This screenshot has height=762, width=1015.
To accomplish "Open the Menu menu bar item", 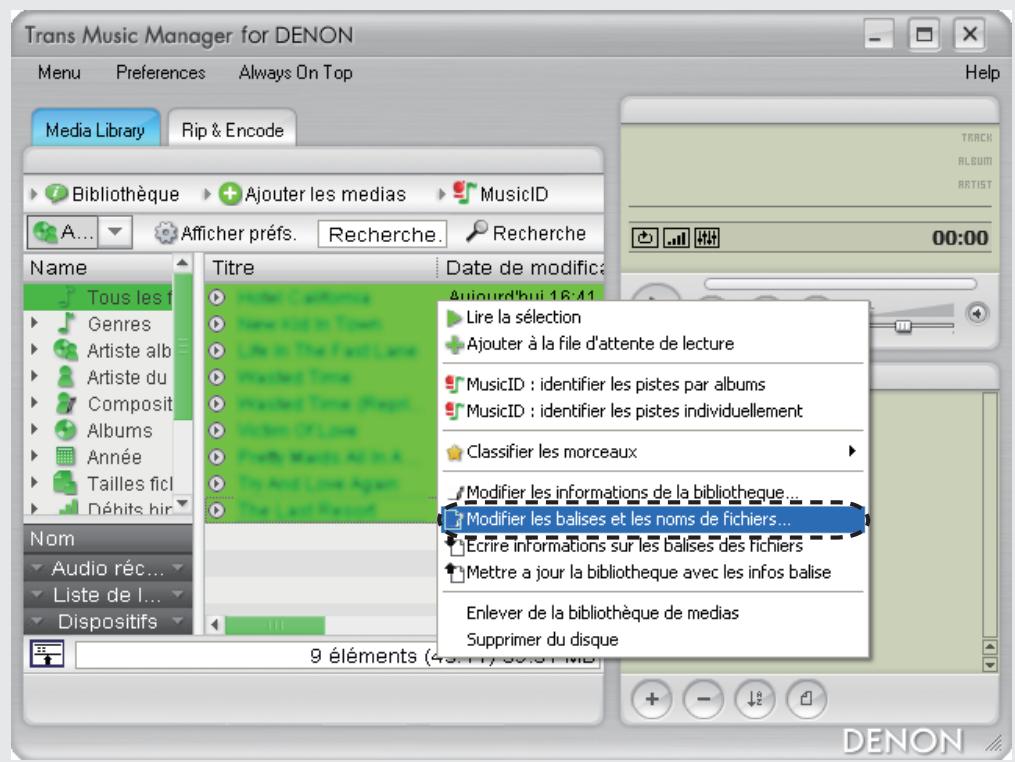I will [x=59, y=73].
